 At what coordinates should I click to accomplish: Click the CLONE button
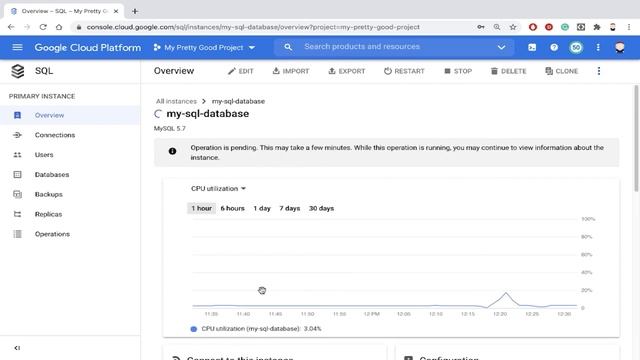click(x=562, y=71)
